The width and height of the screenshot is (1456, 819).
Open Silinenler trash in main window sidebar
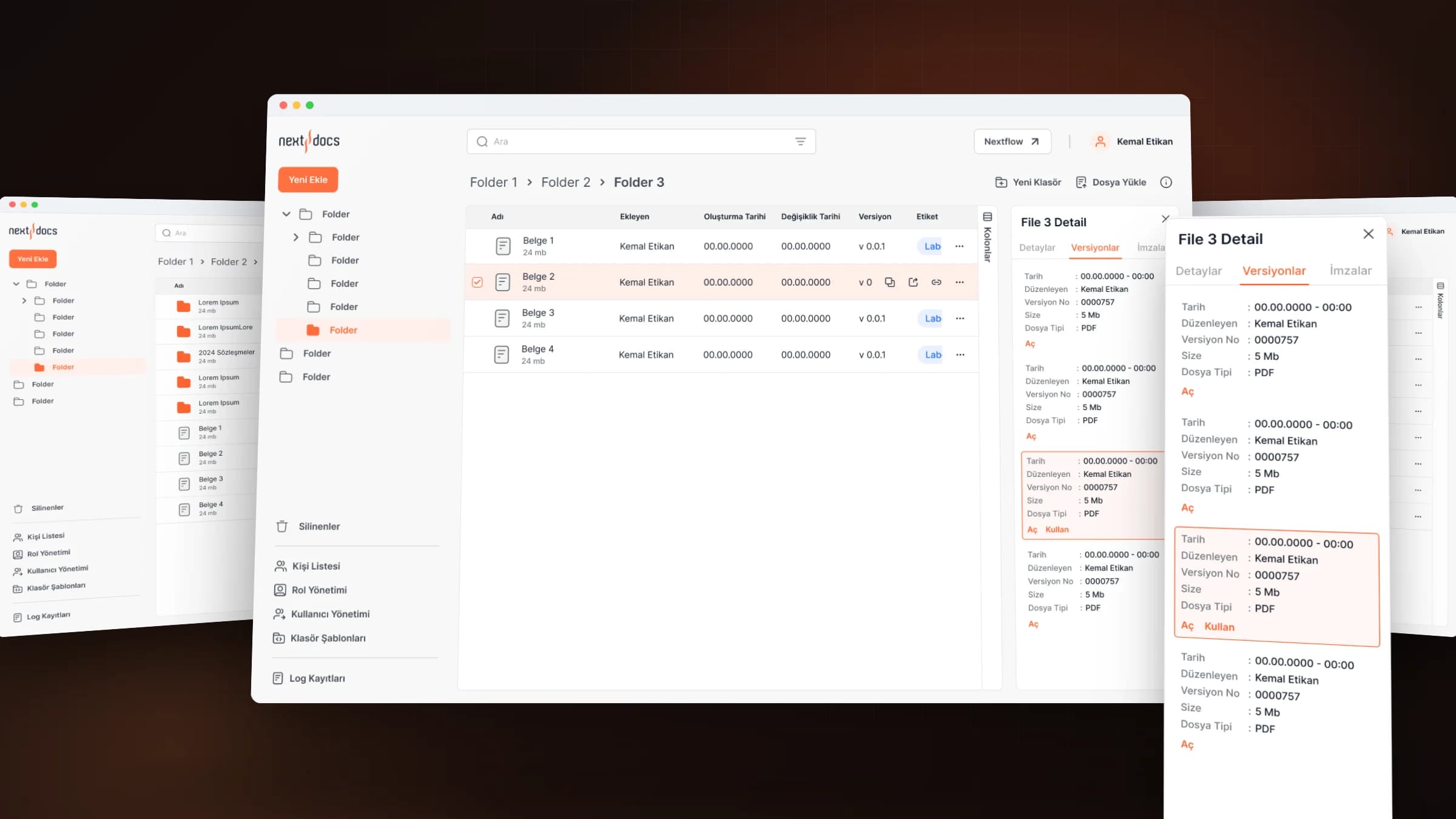[x=308, y=527]
